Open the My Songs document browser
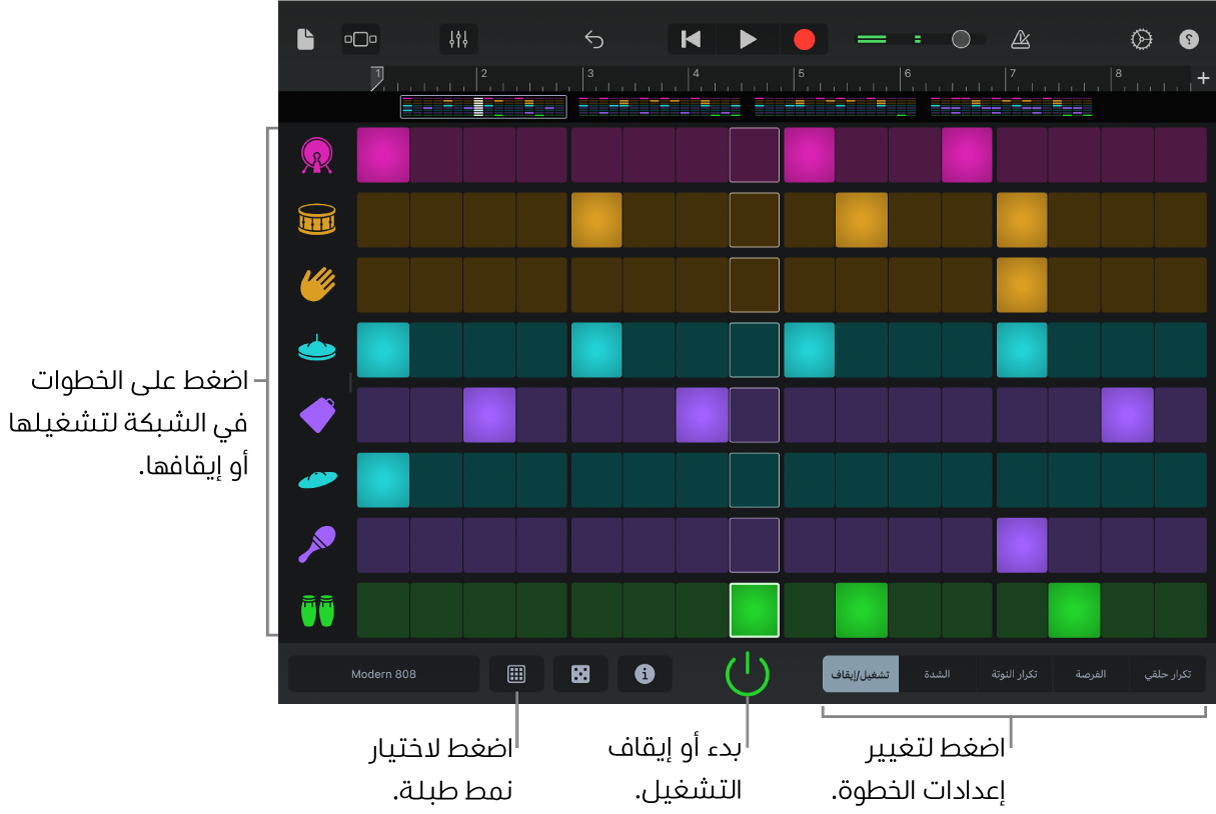This screenshot has width=1216, height=814. click(306, 39)
